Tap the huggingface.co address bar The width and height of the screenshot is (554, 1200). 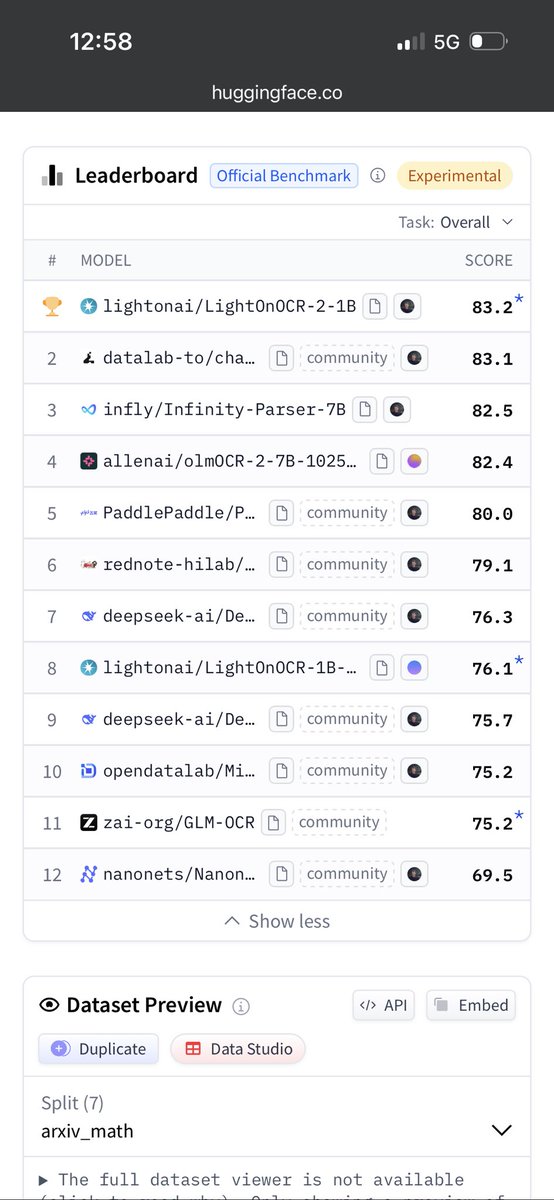coord(277,92)
